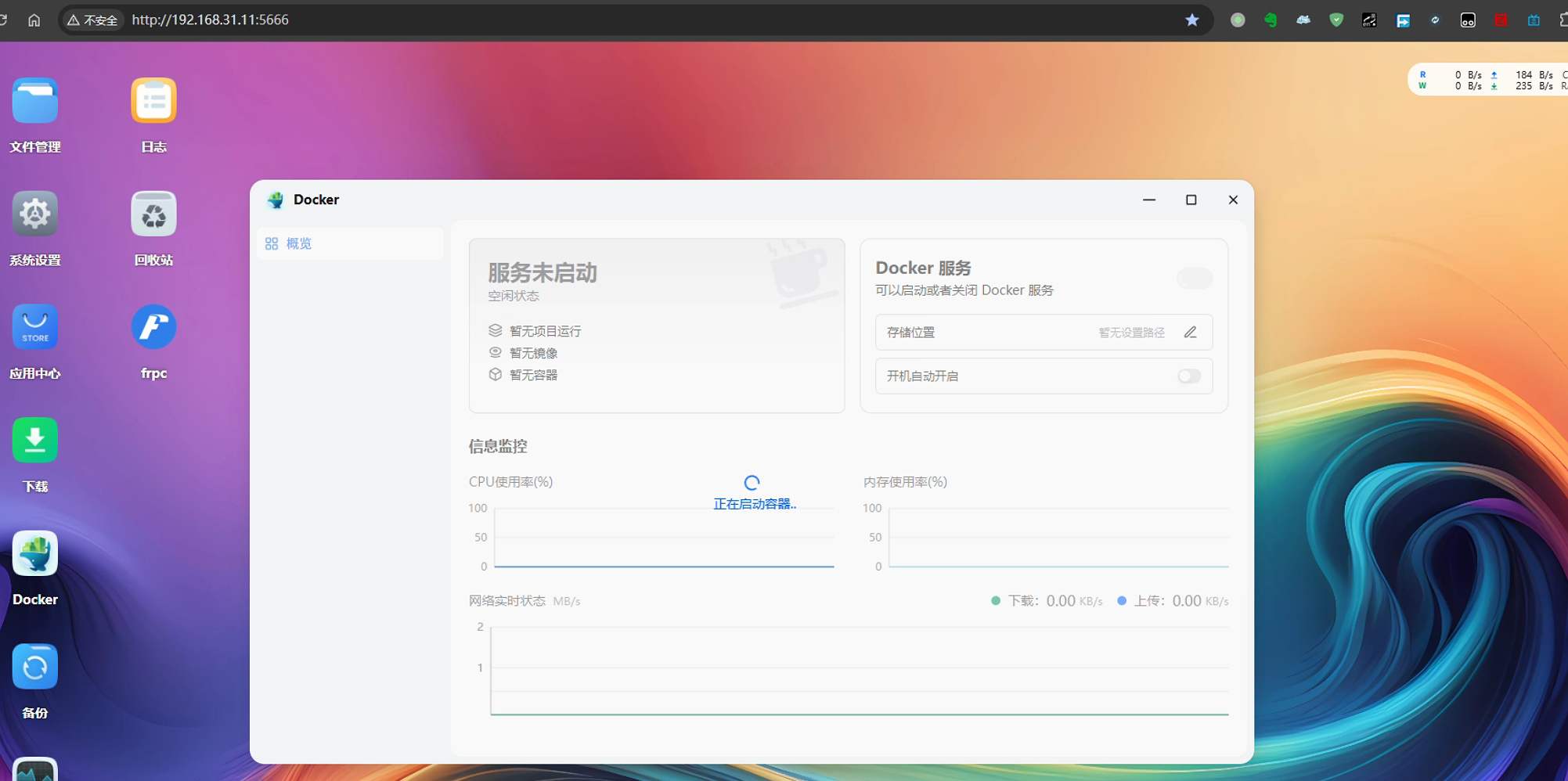Image resolution: width=1568 pixels, height=781 pixels.
Task: Open the circular sync arrows extension icon
Action: click(1435, 20)
